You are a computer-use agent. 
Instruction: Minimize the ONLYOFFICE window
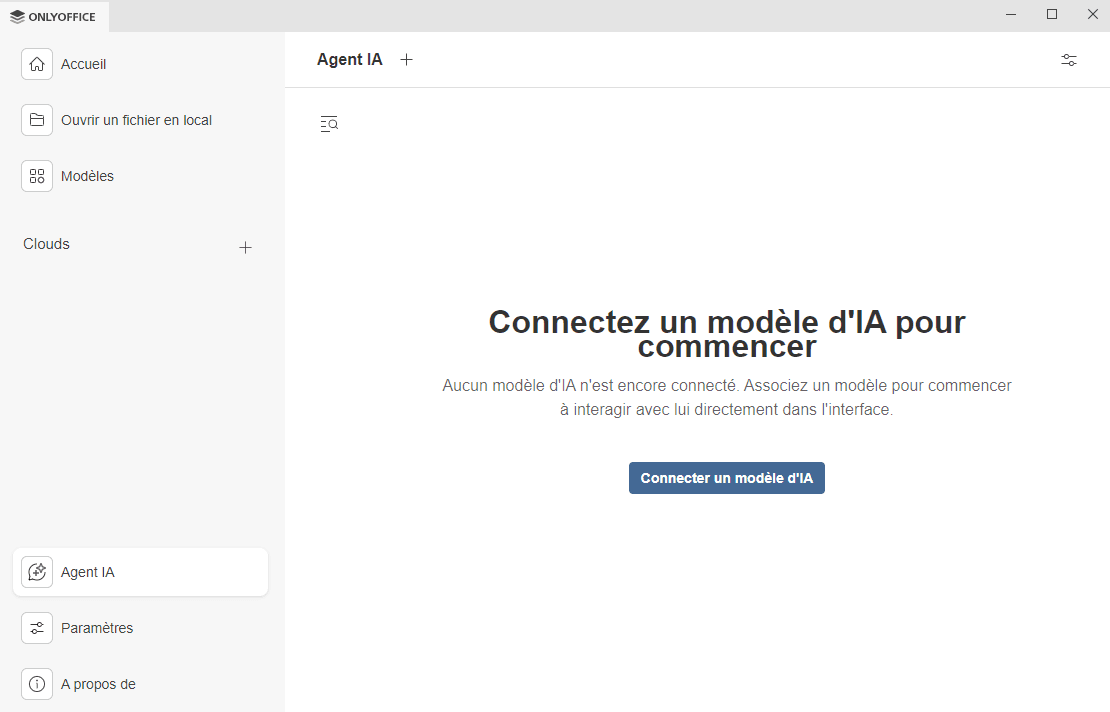(x=1011, y=15)
